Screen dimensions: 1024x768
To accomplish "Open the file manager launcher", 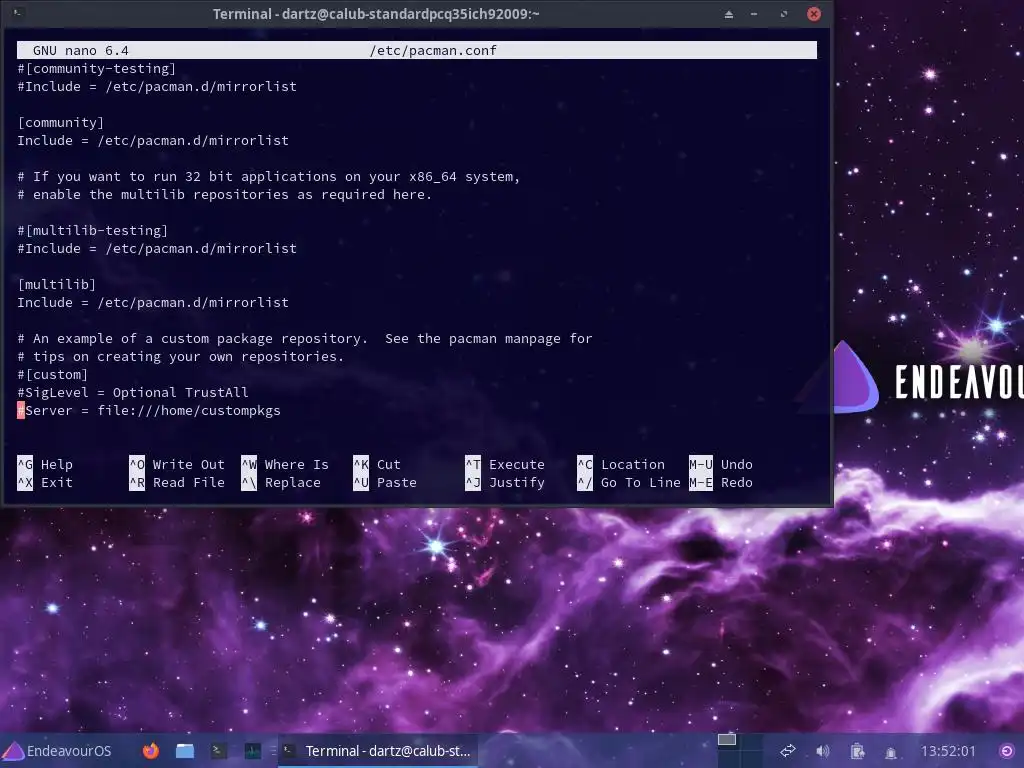I will (x=185, y=751).
